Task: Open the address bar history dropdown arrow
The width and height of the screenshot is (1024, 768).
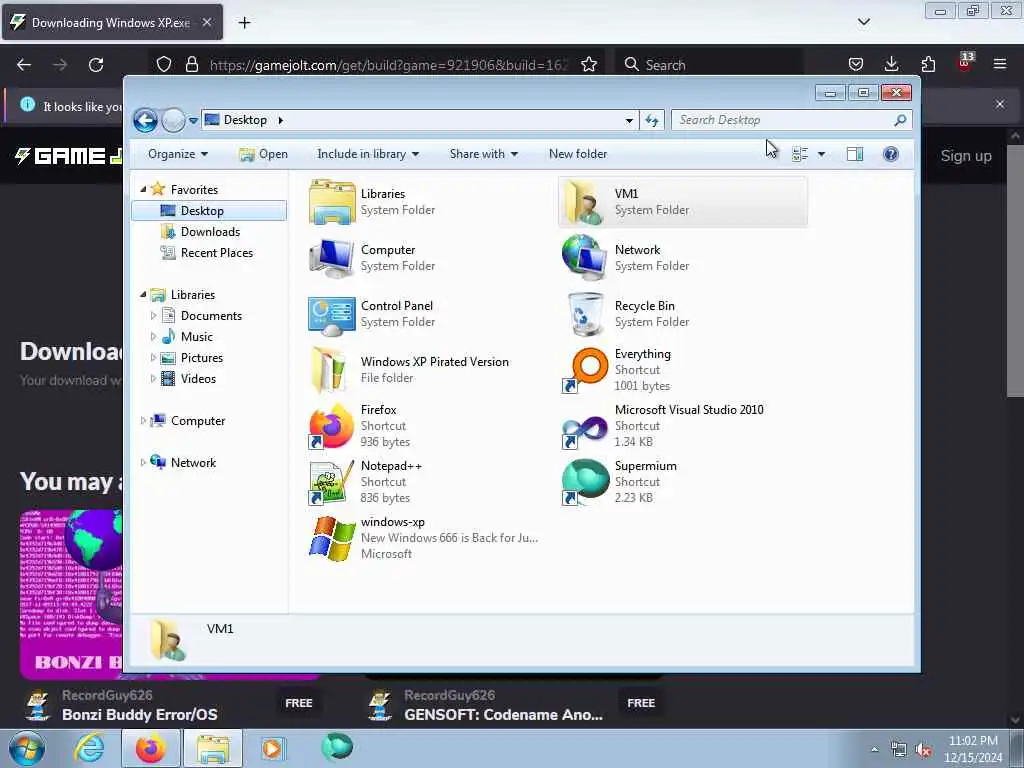Action: click(x=629, y=120)
